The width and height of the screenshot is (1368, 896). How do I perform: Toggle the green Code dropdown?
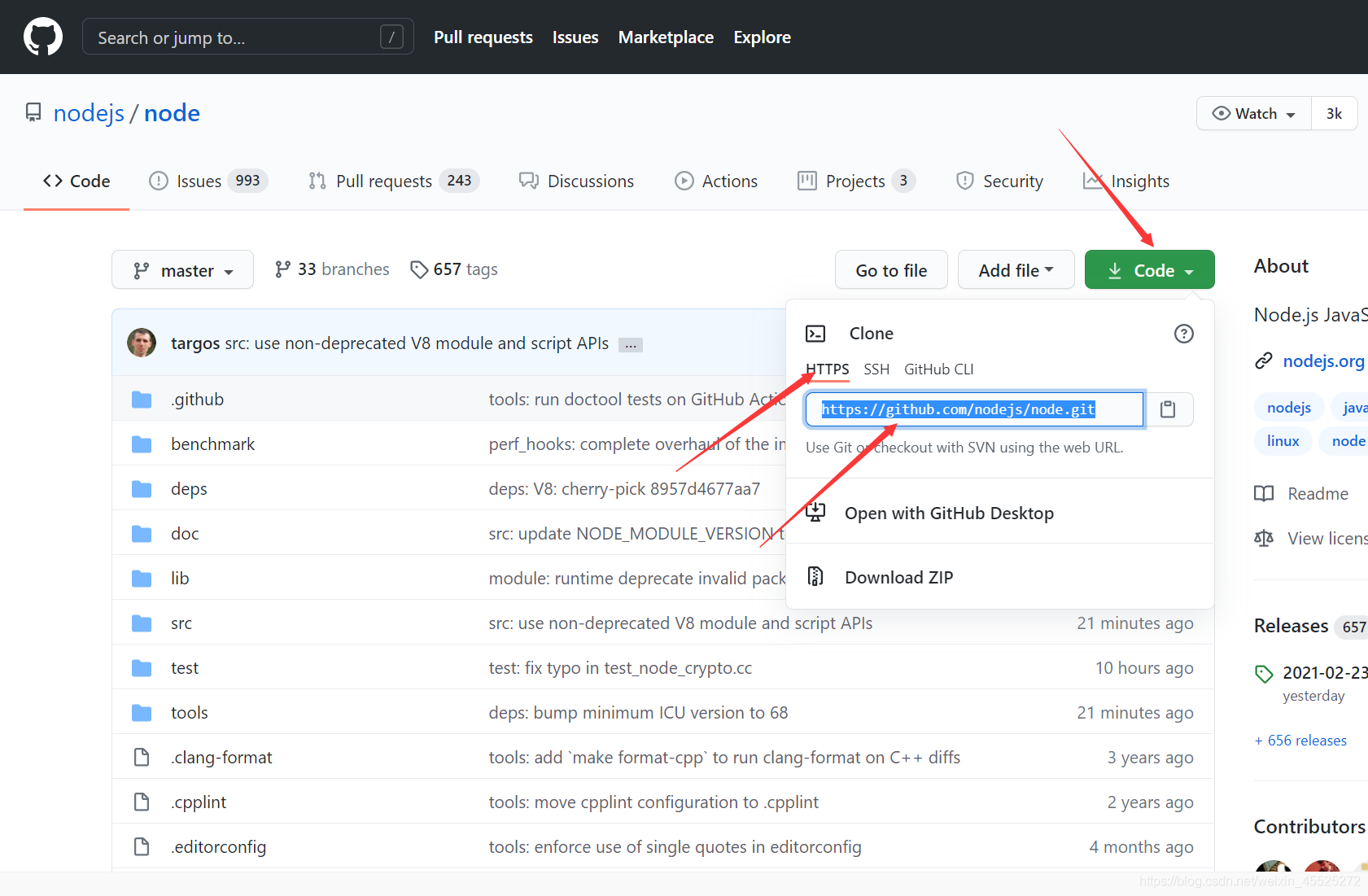click(1149, 269)
